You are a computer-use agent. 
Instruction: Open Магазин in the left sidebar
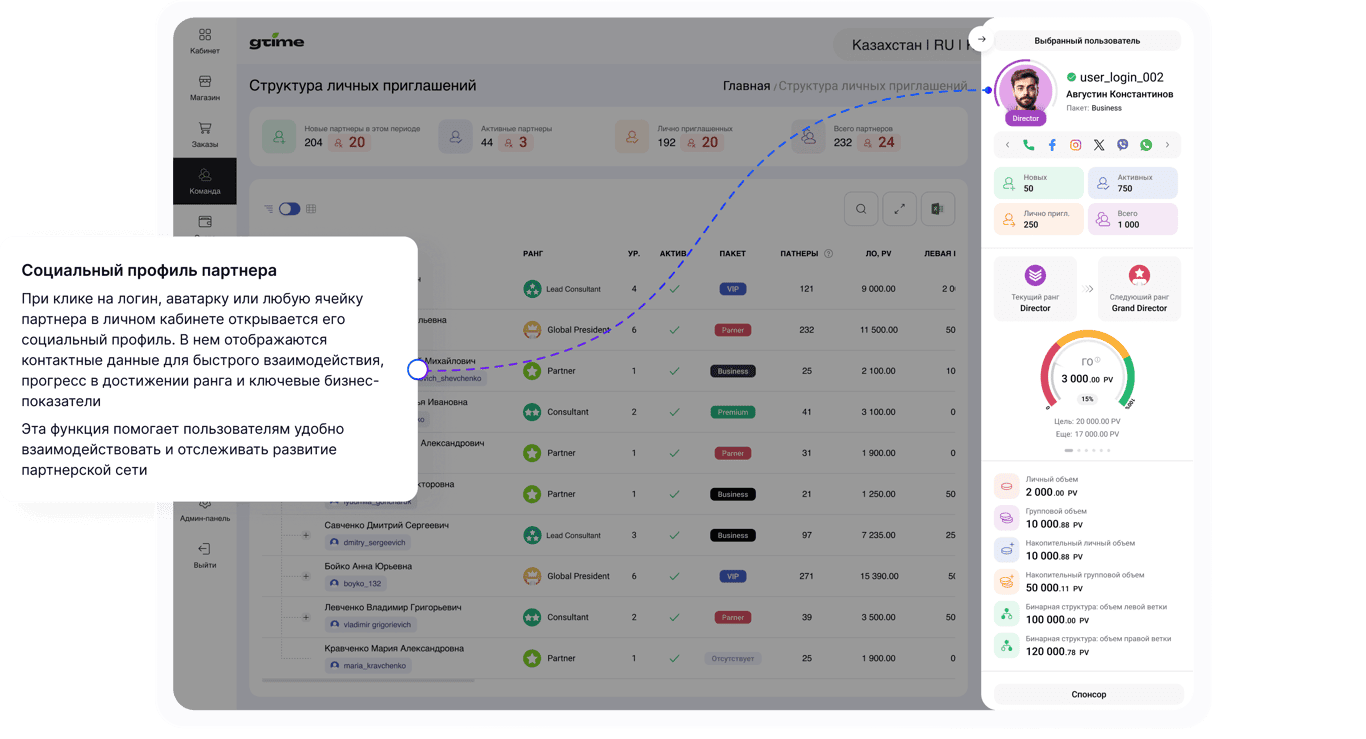[205, 88]
